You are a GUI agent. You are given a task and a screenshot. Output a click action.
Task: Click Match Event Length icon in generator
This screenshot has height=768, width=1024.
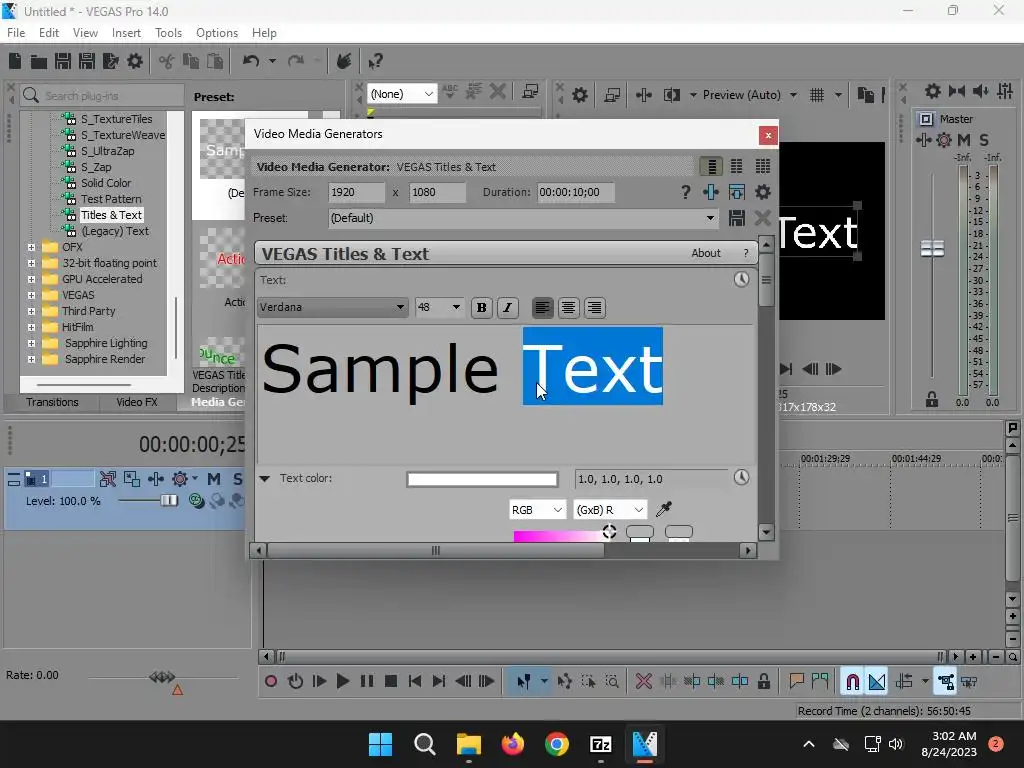(x=737, y=192)
